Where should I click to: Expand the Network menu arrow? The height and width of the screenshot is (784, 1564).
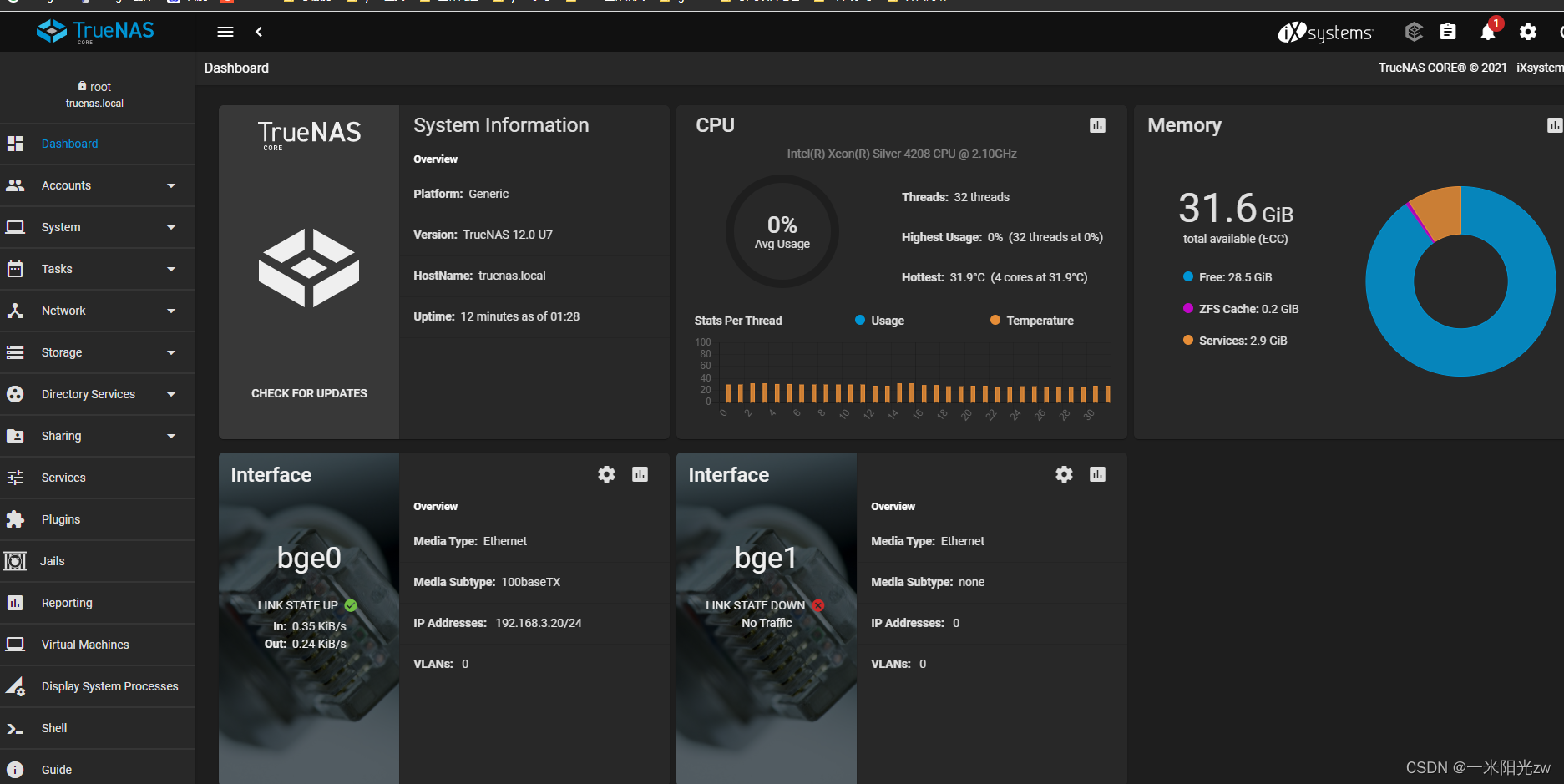click(171, 311)
